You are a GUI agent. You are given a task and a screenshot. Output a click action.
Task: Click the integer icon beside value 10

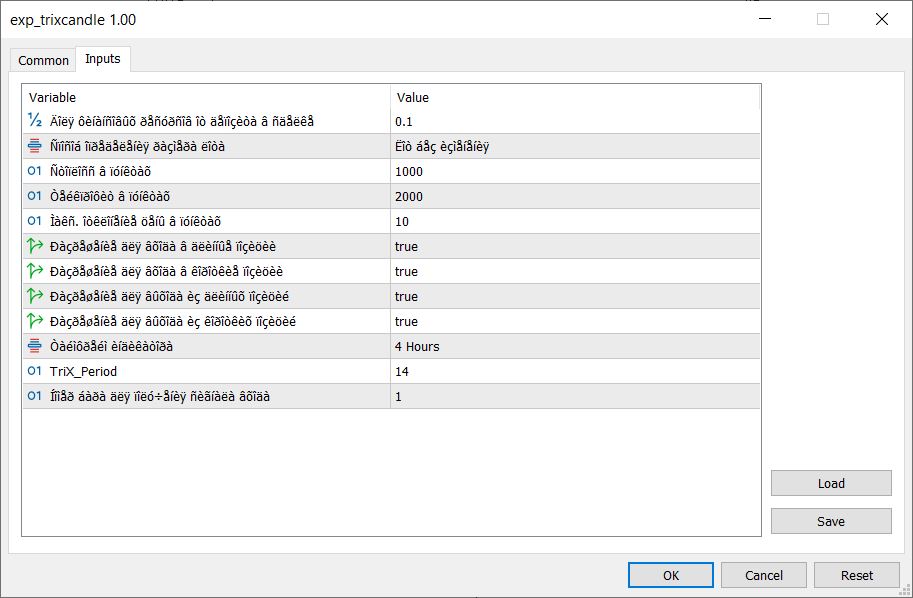(35, 221)
